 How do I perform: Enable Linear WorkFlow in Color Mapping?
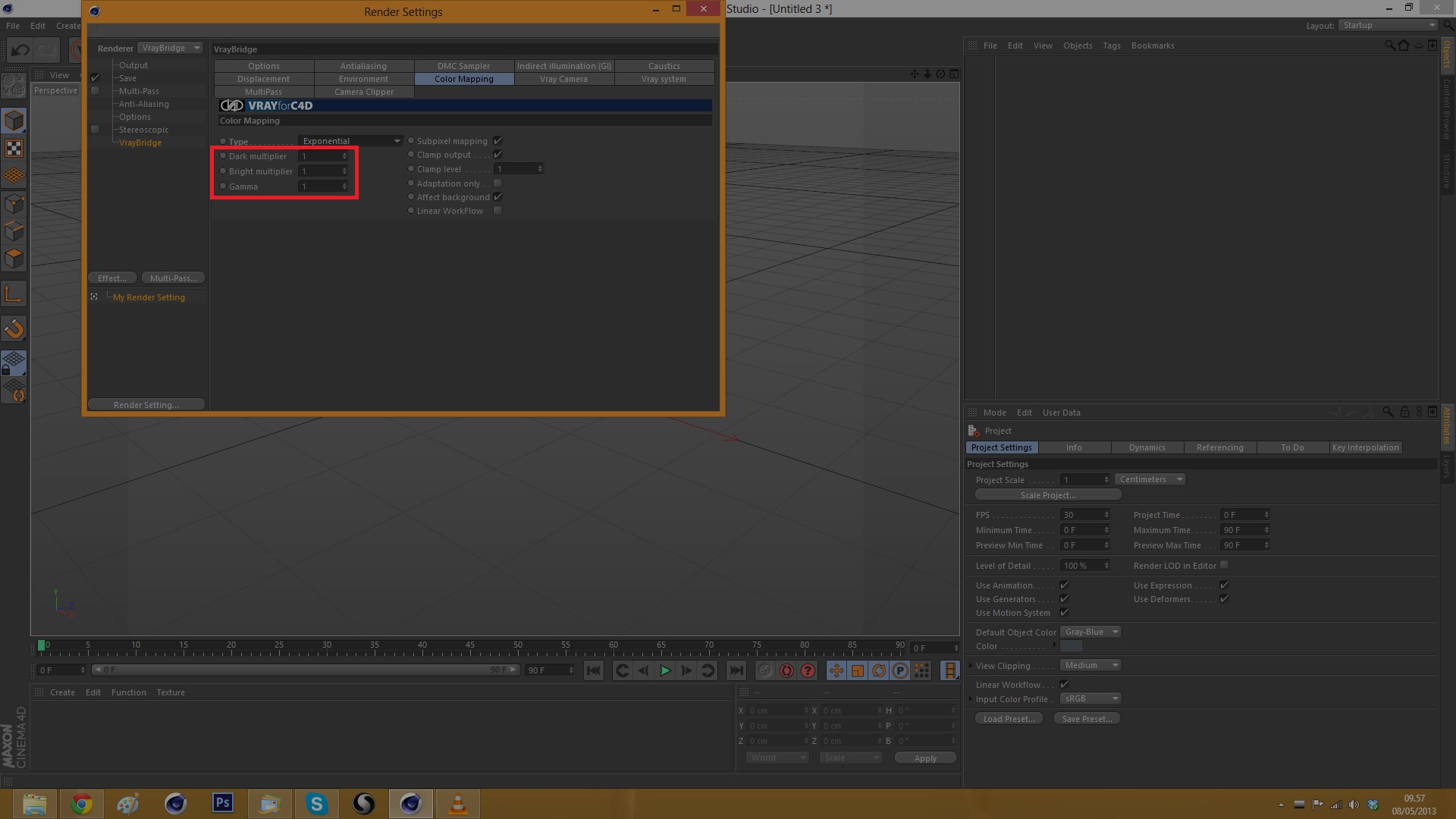[497, 211]
